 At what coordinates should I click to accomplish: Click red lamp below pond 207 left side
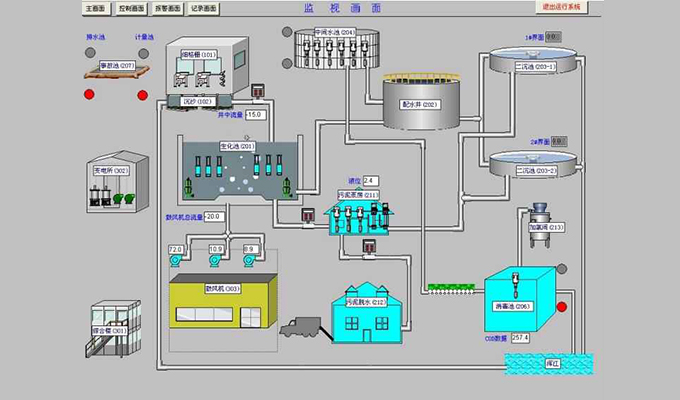pos(89,94)
